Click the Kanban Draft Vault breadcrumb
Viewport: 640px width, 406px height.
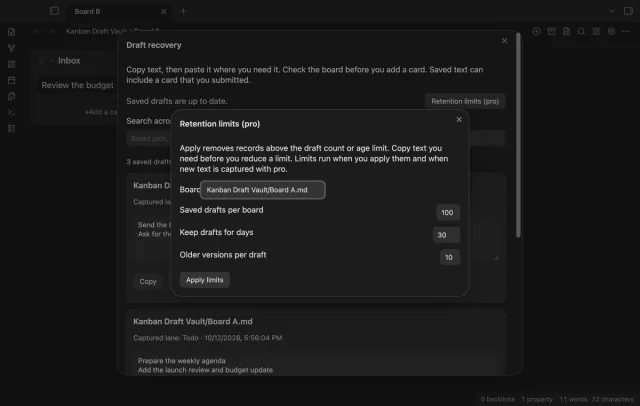(x=96, y=31)
